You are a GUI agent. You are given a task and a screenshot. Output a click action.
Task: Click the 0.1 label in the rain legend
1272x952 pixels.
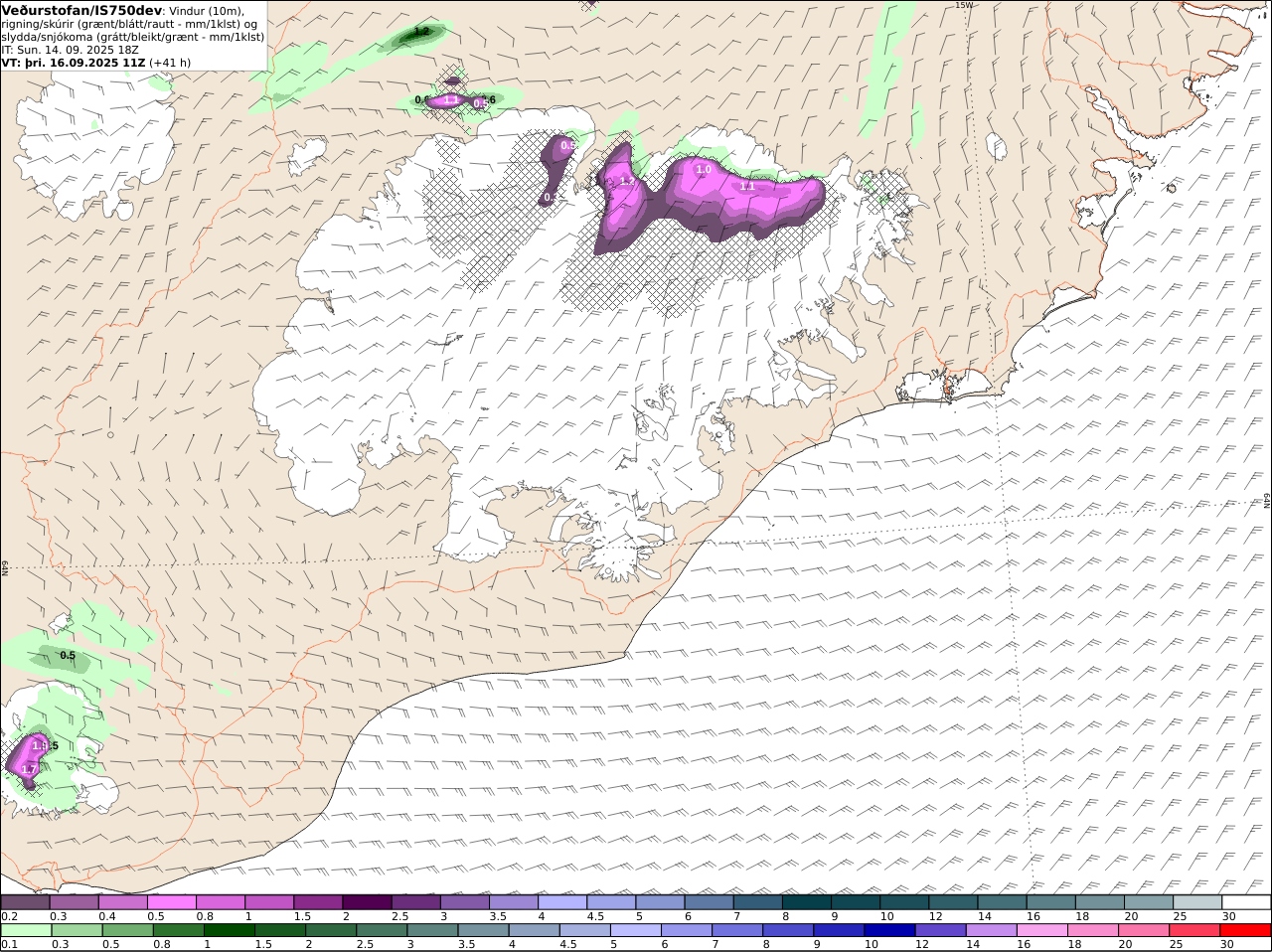pyautogui.click(x=9, y=944)
